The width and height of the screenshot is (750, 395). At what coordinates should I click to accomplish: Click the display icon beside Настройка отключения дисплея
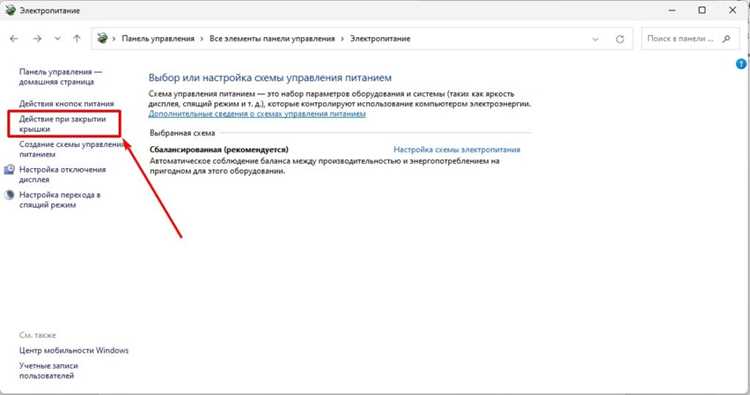pos(10,170)
